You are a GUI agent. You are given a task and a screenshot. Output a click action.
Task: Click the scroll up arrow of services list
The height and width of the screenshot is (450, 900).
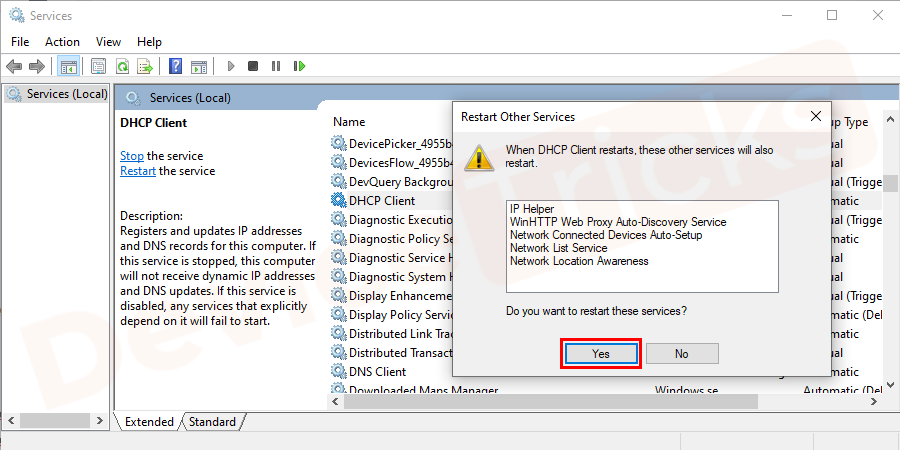coord(890,119)
